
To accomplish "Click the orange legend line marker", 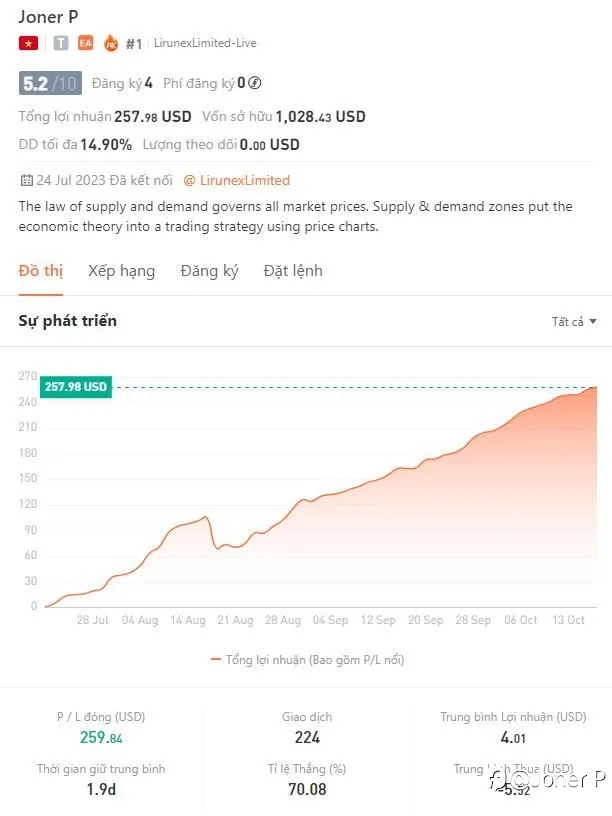I will [x=215, y=659].
